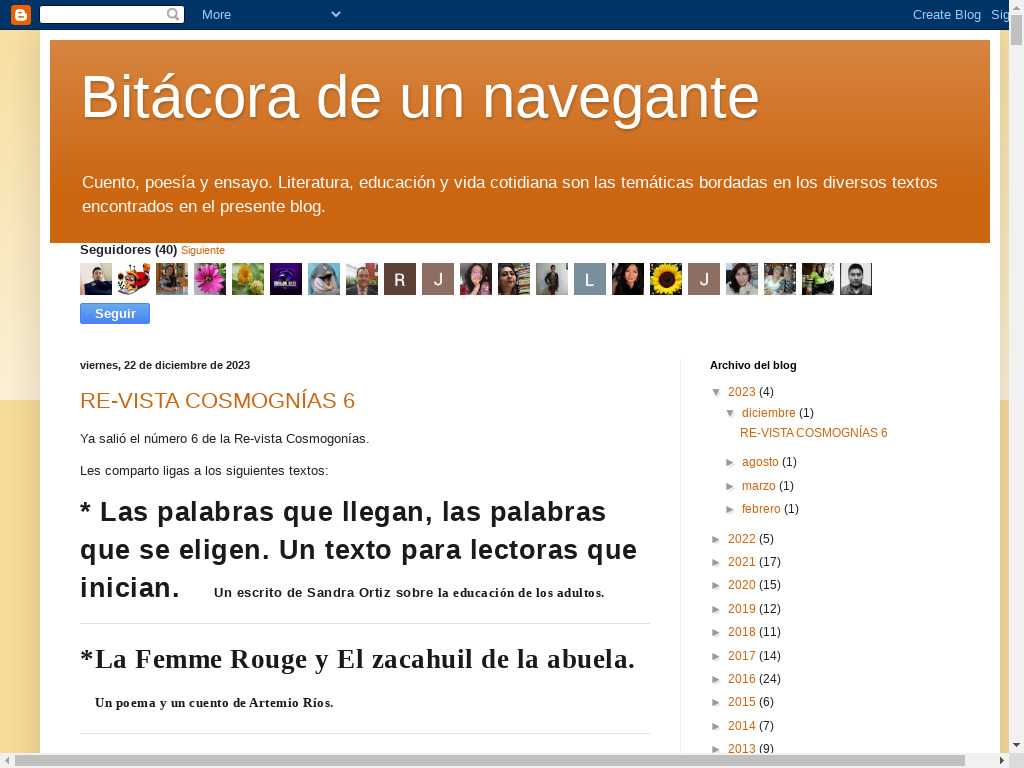Screen dimensions: 1024x768
Task: Click the 'Archivo del blog' heading
Action: [x=753, y=365]
